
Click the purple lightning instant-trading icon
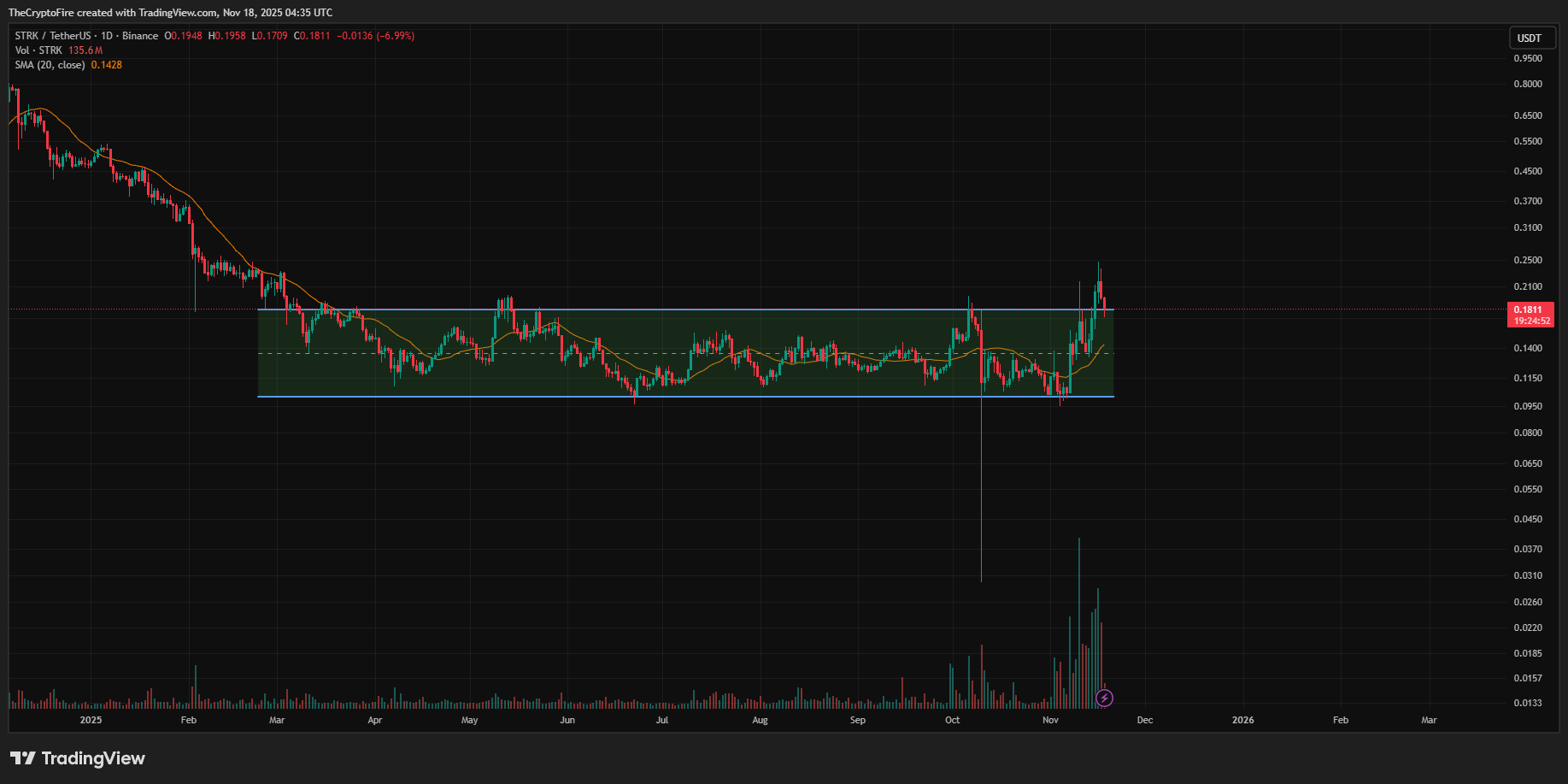tap(1104, 698)
